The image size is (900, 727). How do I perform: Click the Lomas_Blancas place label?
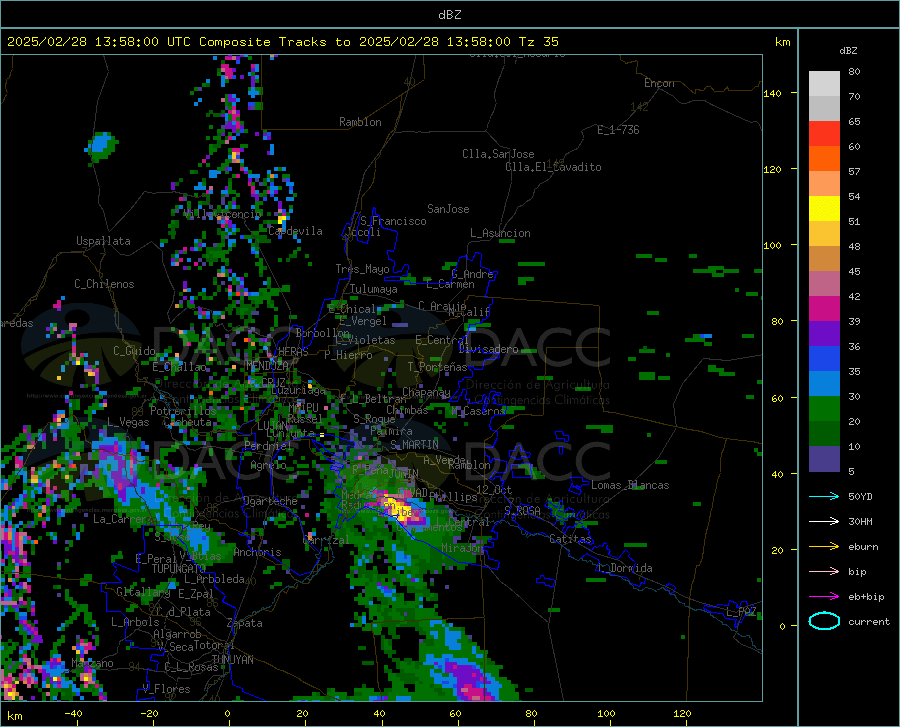[x=630, y=485]
